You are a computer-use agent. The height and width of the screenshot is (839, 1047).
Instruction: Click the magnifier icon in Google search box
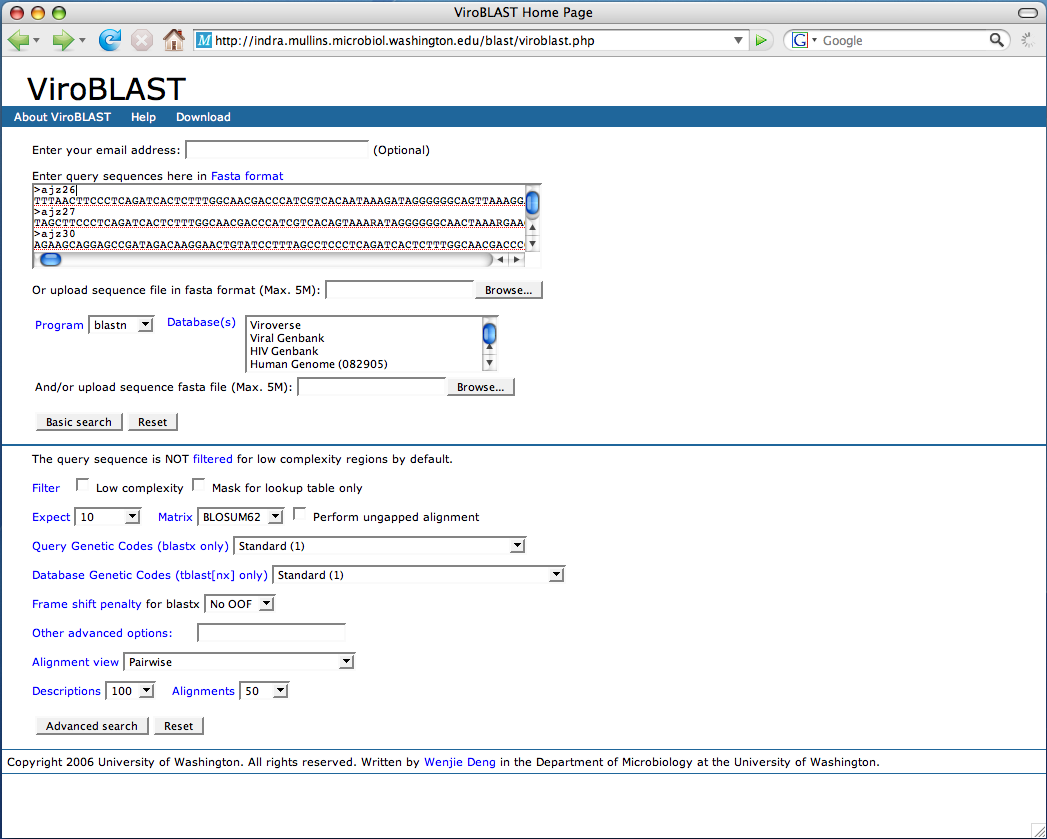[997, 40]
